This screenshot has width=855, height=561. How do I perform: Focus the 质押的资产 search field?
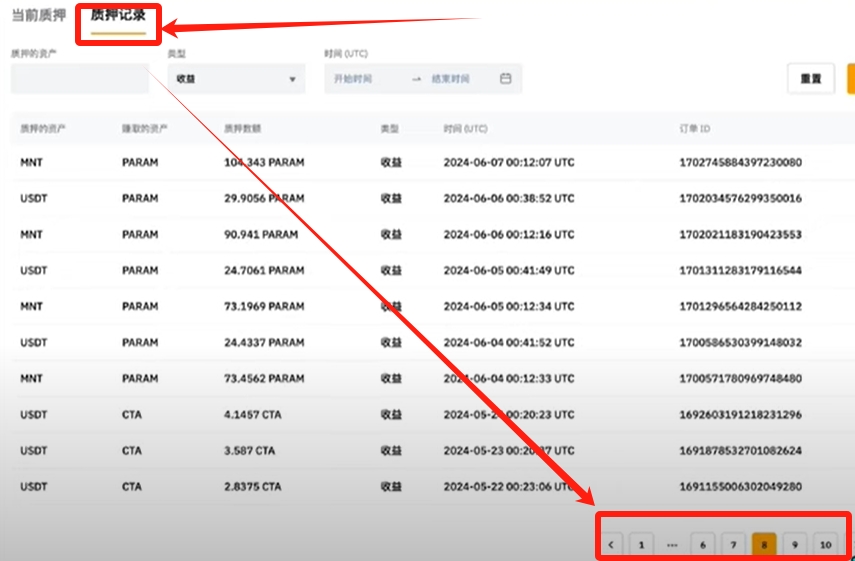tap(80, 79)
